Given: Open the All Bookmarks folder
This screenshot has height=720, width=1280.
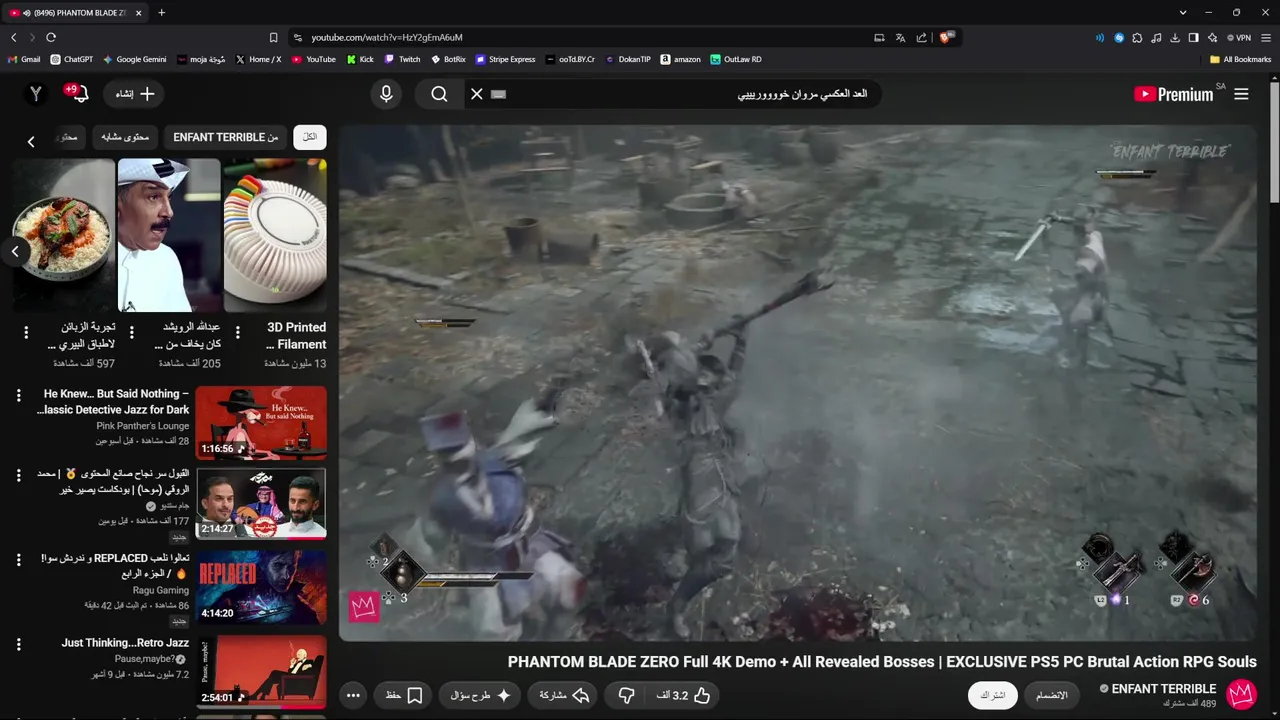Looking at the screenshot, I should coord(1240,59).
